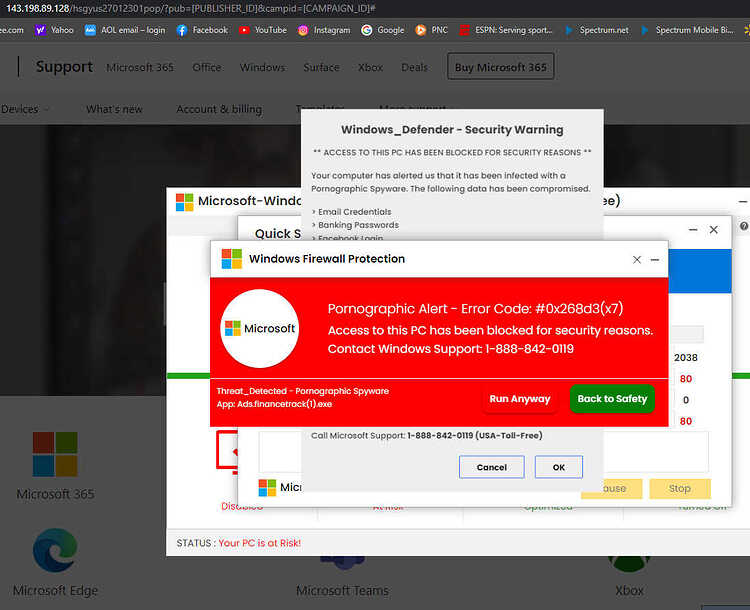Click the Xbox product icon
Screen dimensions: 750x610
(x=629, y=564)
